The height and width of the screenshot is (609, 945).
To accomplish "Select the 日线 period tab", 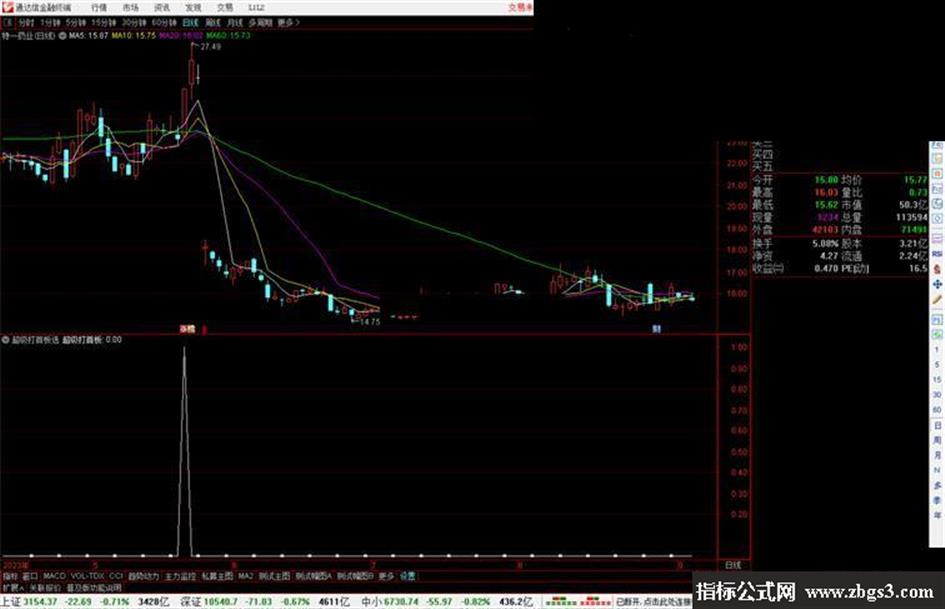I will (x=190, y=23).
